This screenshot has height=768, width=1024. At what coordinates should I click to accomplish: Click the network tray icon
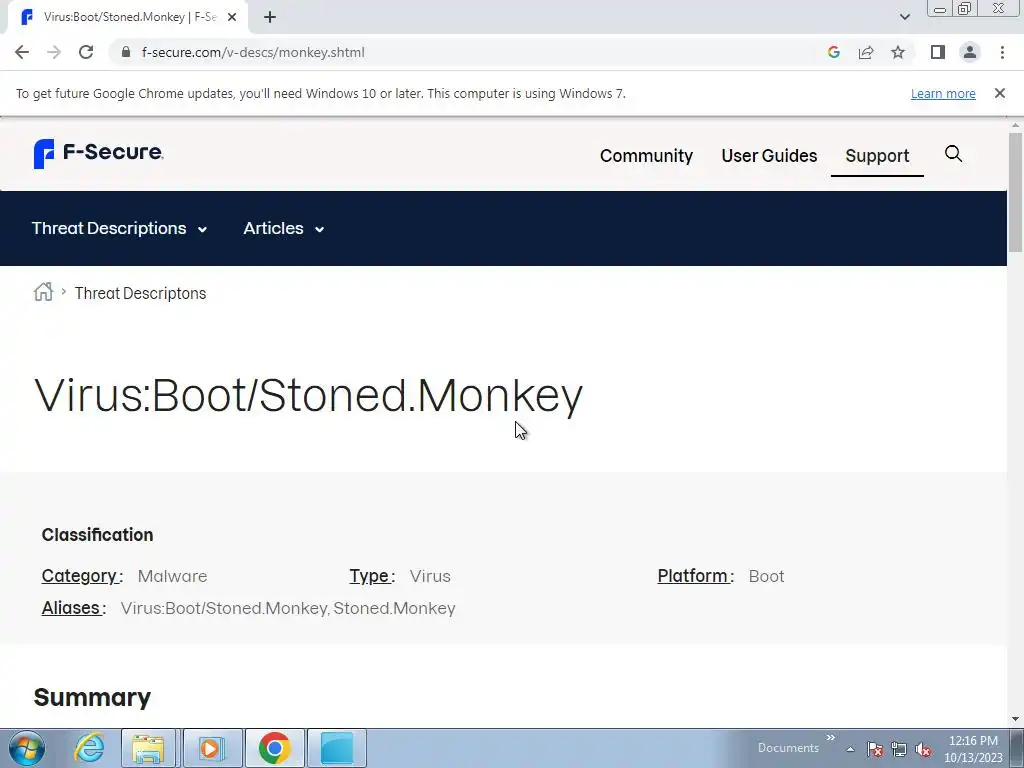pos(899,749)
